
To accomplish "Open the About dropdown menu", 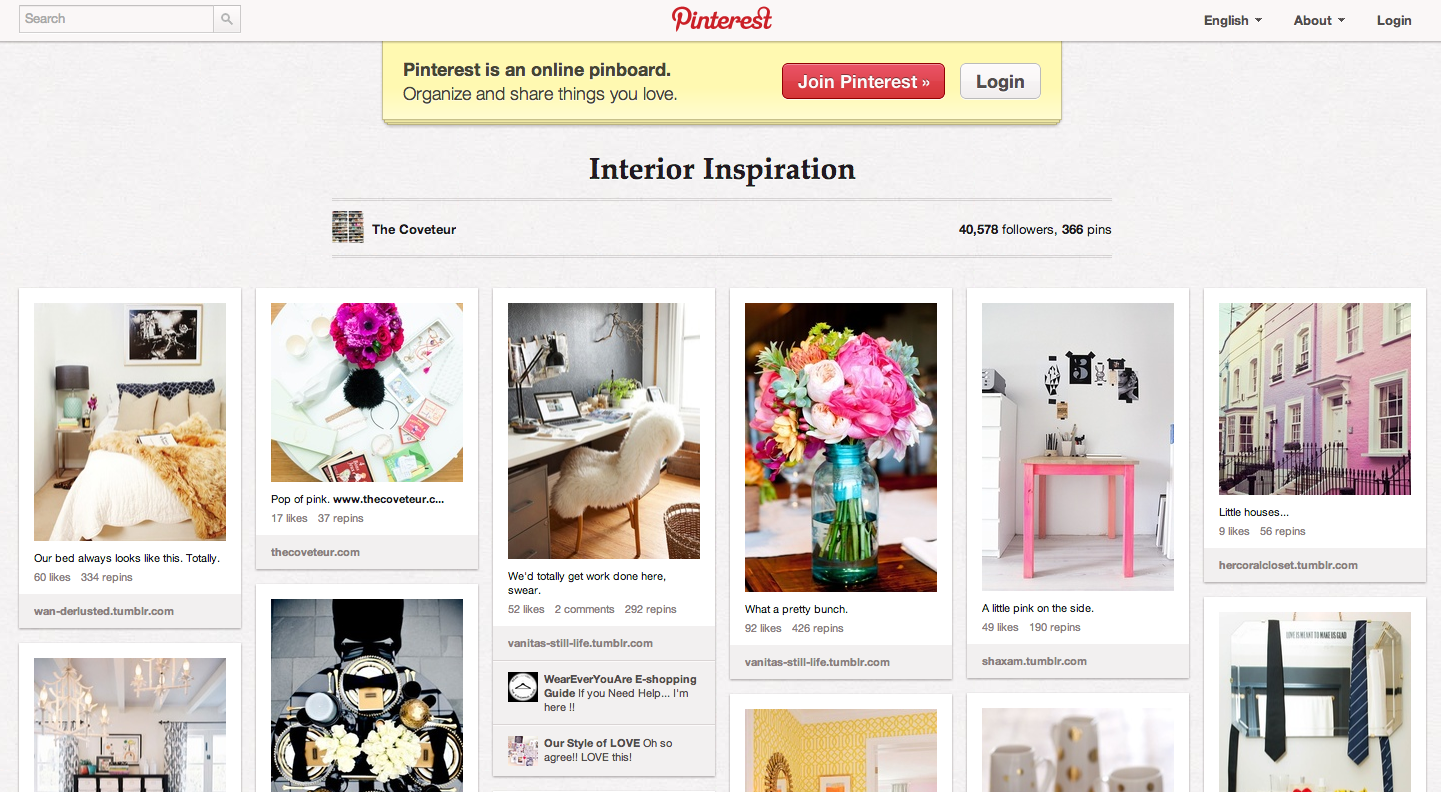I will click(1319, 20).
